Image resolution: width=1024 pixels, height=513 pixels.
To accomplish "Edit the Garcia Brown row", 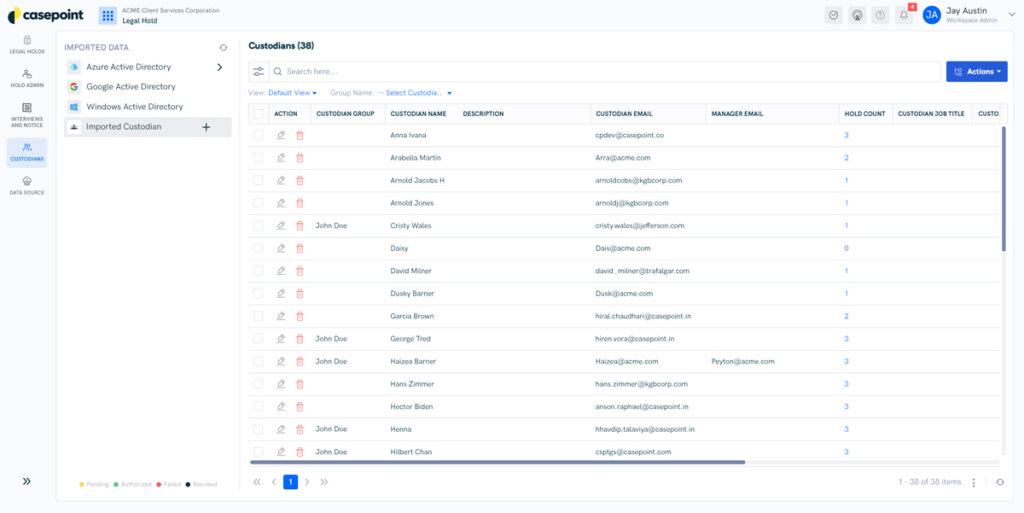I will coord(281,316).
